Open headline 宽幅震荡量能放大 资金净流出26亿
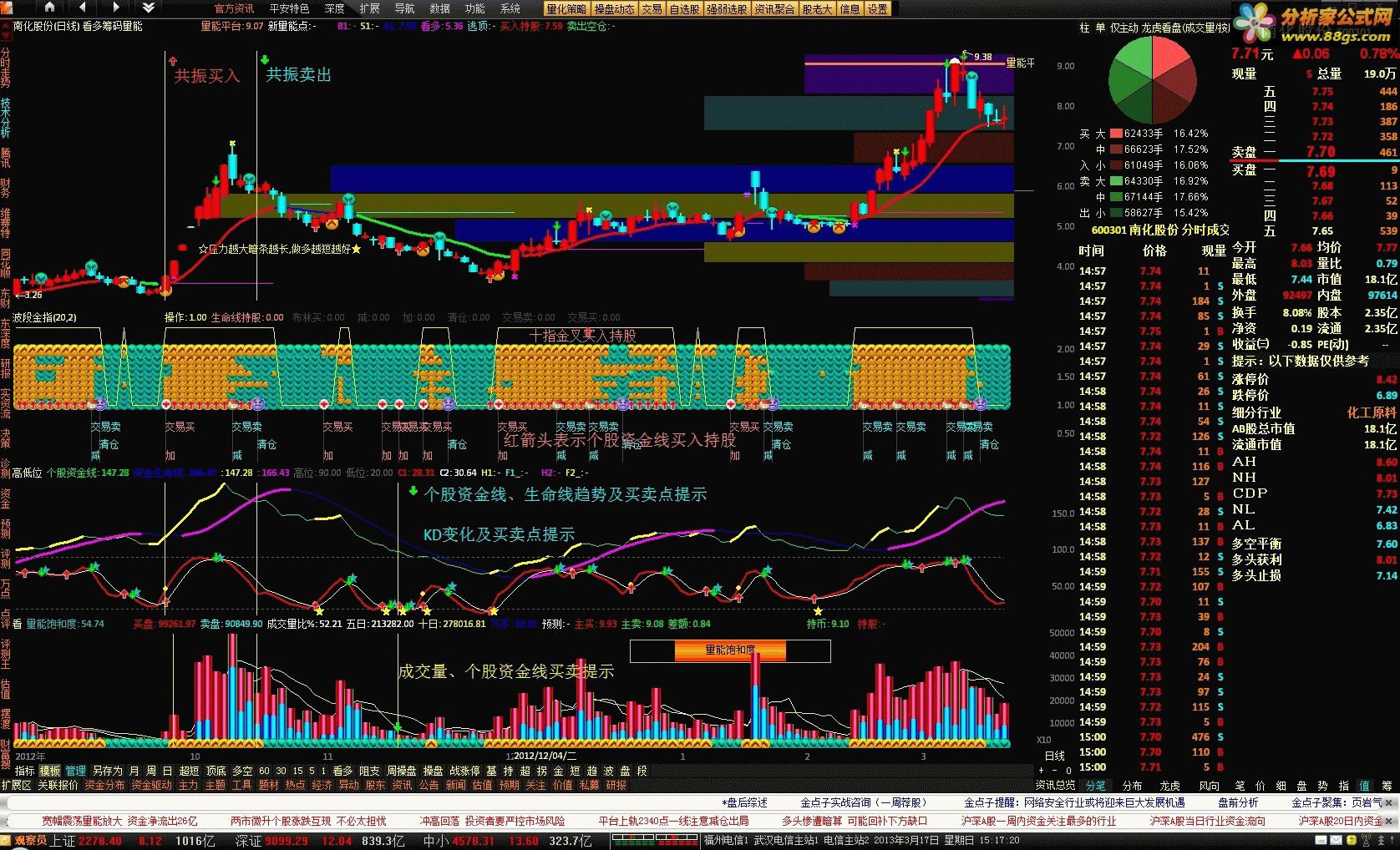The width and height of the screenshot is (1400, 850). tap(120, 821)
